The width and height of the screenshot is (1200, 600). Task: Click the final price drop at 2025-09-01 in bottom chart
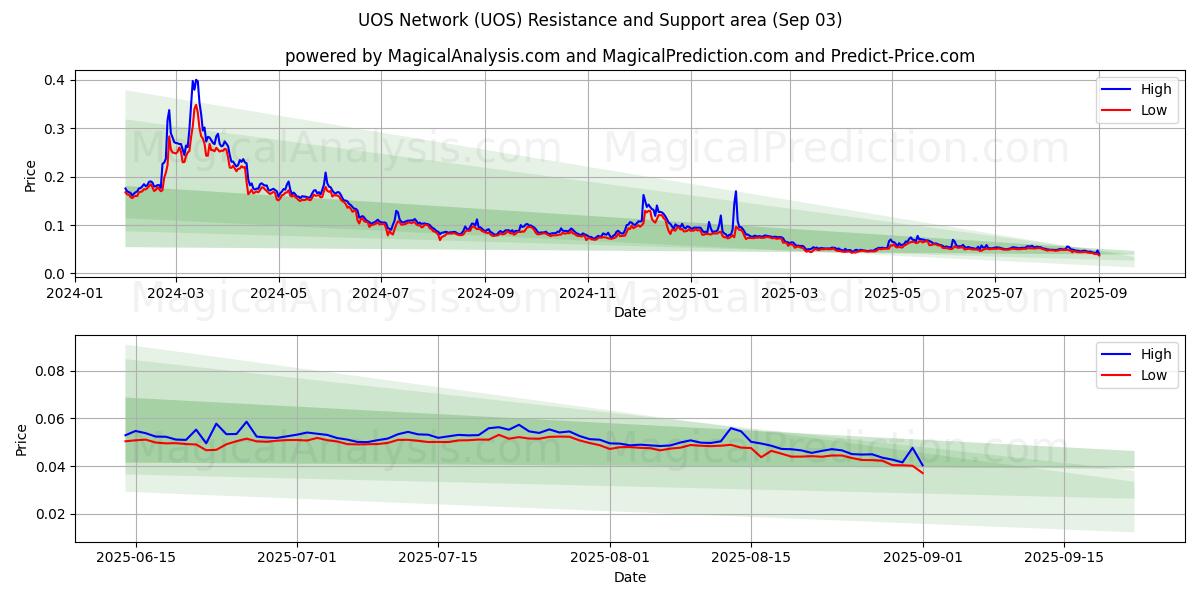point(922,468)
